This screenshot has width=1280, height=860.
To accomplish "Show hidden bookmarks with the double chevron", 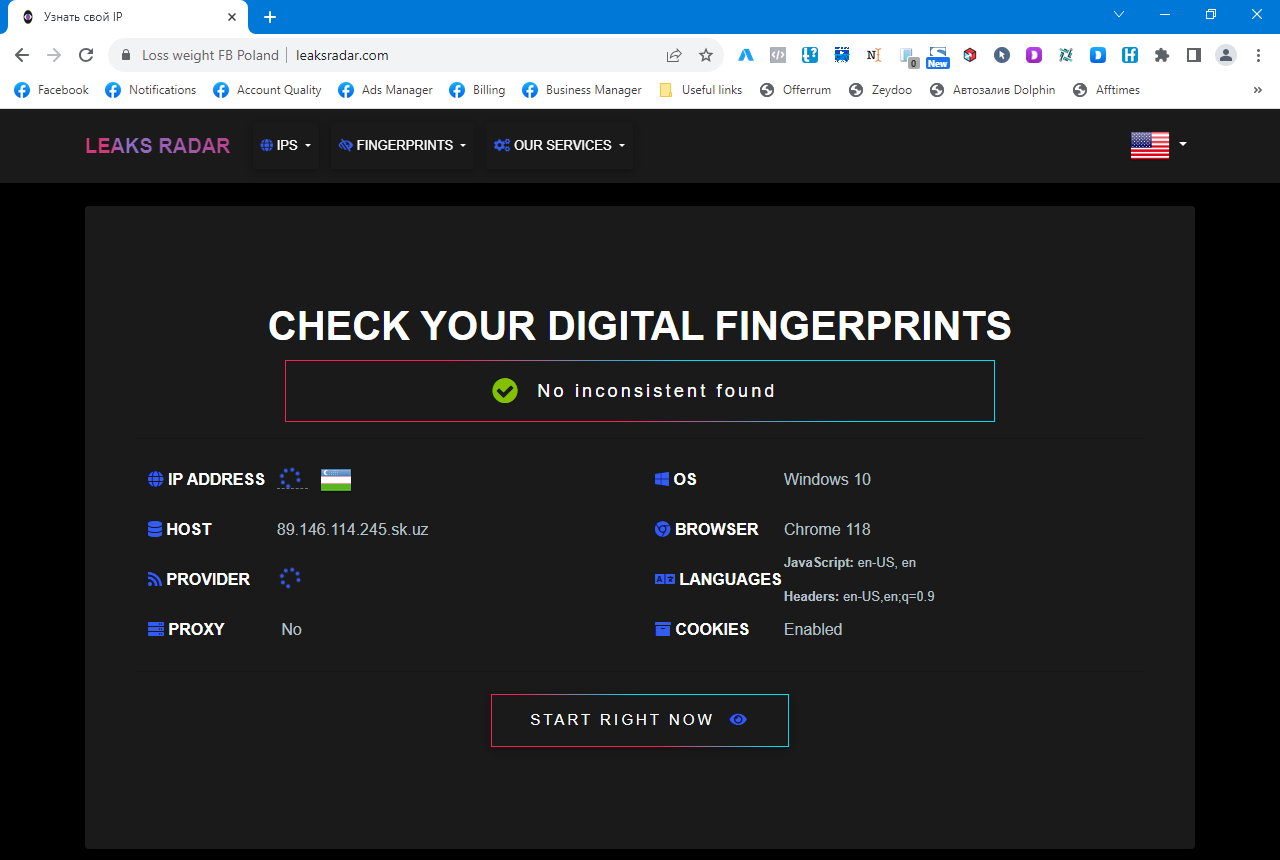I will click(x=1257, y=90).
